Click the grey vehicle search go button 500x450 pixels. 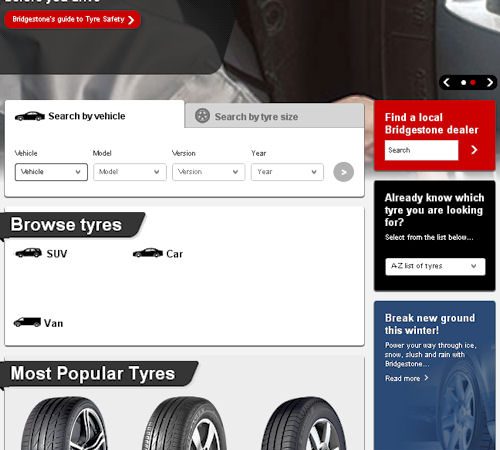[x=343, y=172]
